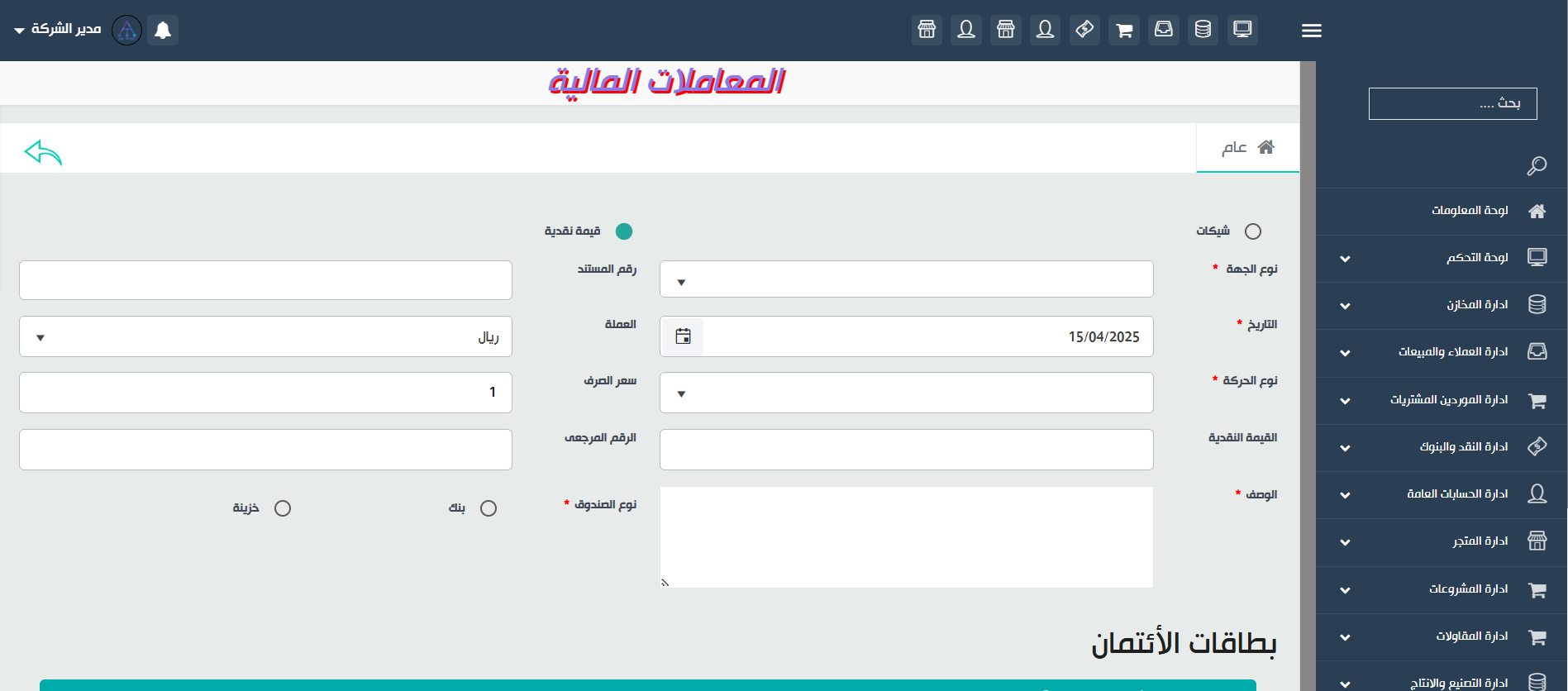Click the القيمة النقدية amount field
The image size is (1568, 691).
pyautogui.click(x=906, y=450)
